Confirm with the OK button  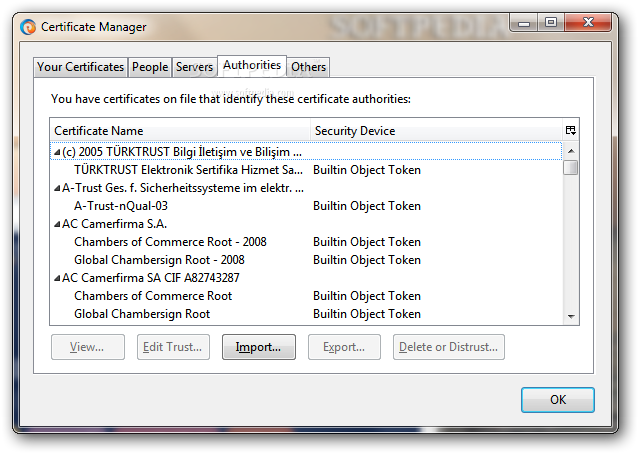558,400
